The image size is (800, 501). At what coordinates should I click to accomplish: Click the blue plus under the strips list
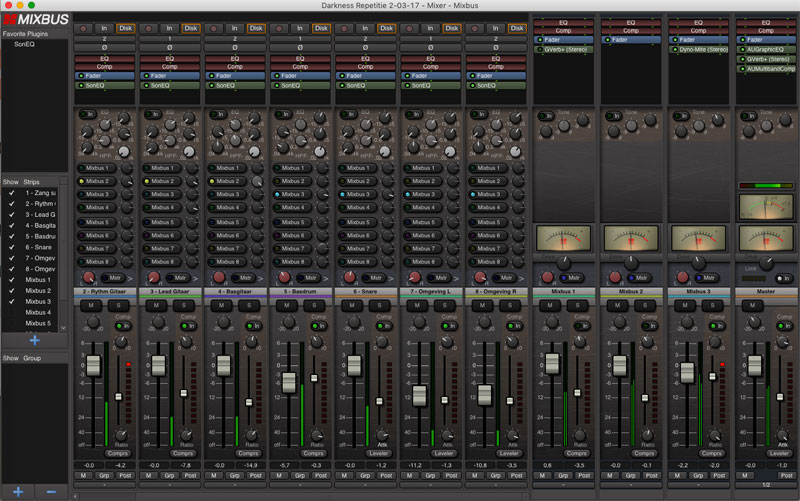coord(35,340)
